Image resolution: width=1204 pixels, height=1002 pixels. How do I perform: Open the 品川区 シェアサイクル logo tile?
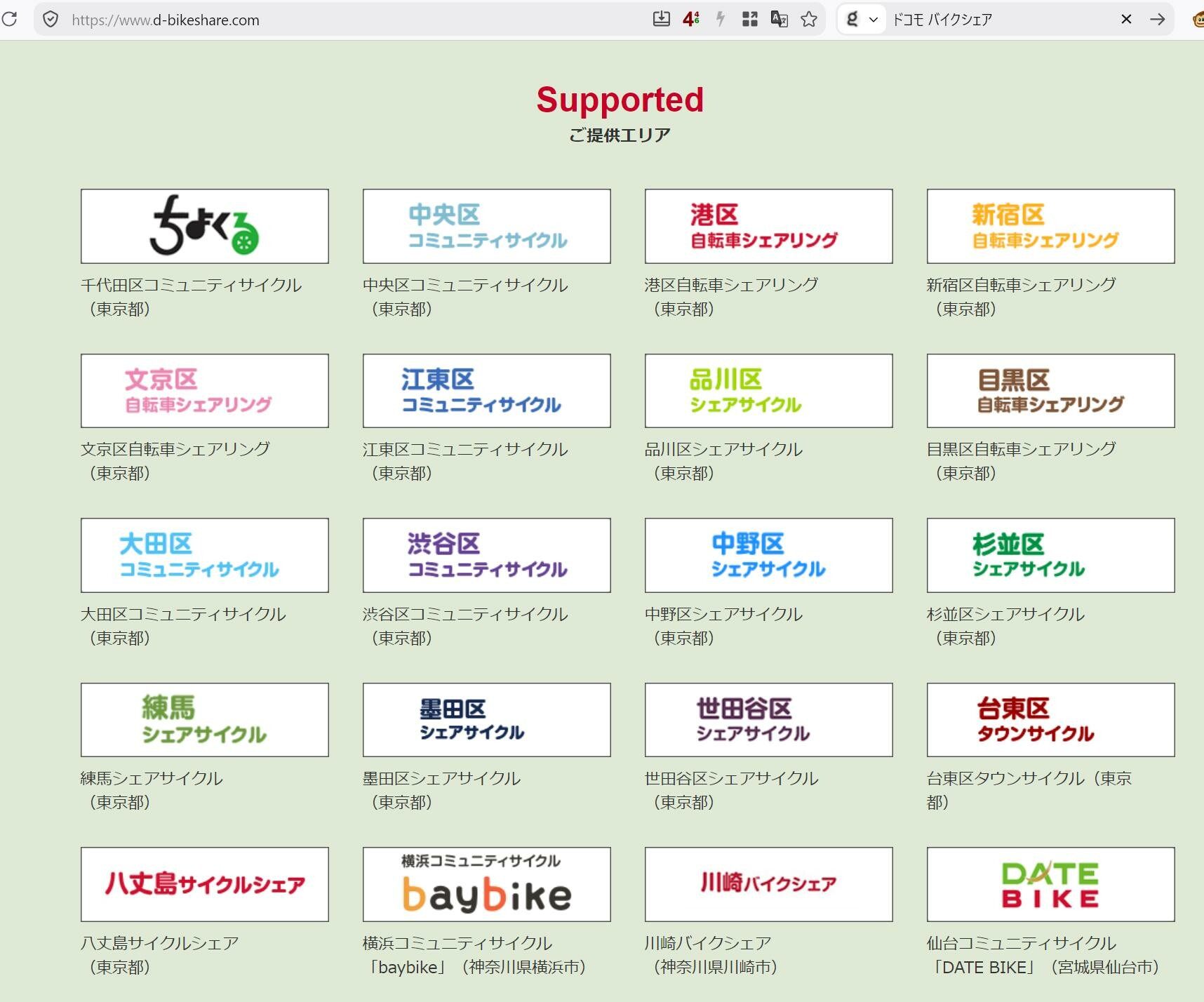769,391
